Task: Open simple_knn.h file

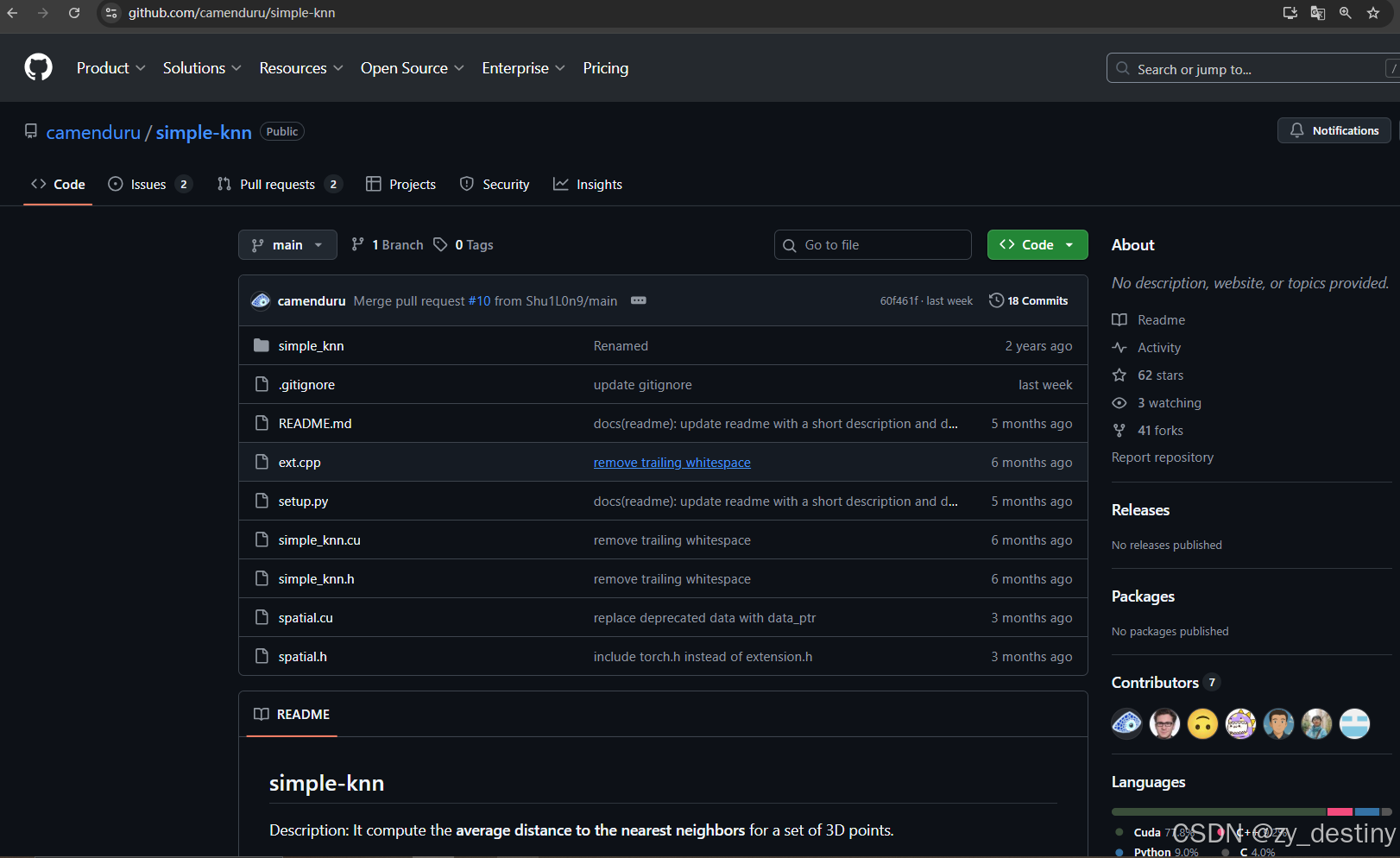Action: click(x=316, y=578)
